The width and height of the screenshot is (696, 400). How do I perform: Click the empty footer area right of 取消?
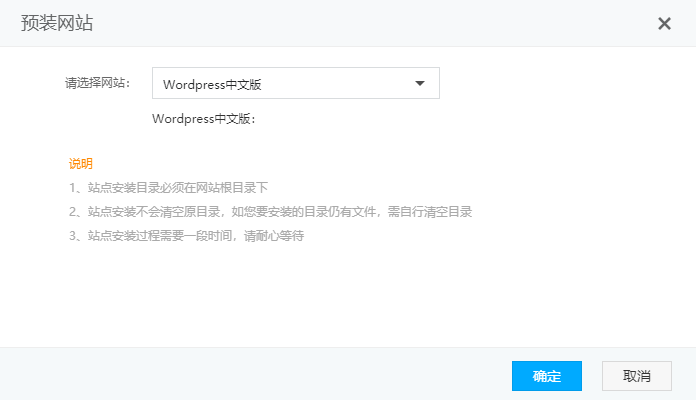[683, 376]
